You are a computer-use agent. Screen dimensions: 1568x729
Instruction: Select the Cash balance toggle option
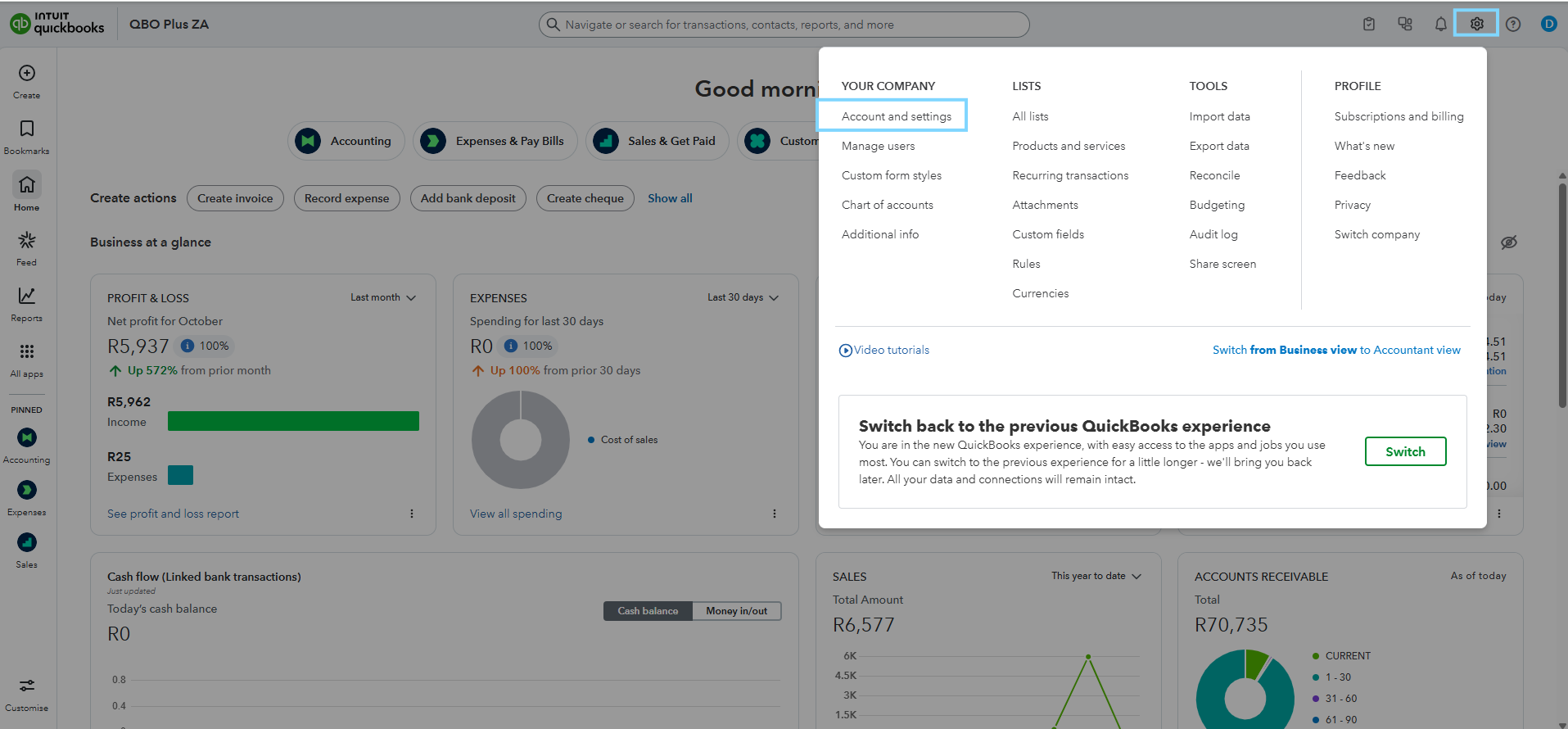click(x=648, y=611)
